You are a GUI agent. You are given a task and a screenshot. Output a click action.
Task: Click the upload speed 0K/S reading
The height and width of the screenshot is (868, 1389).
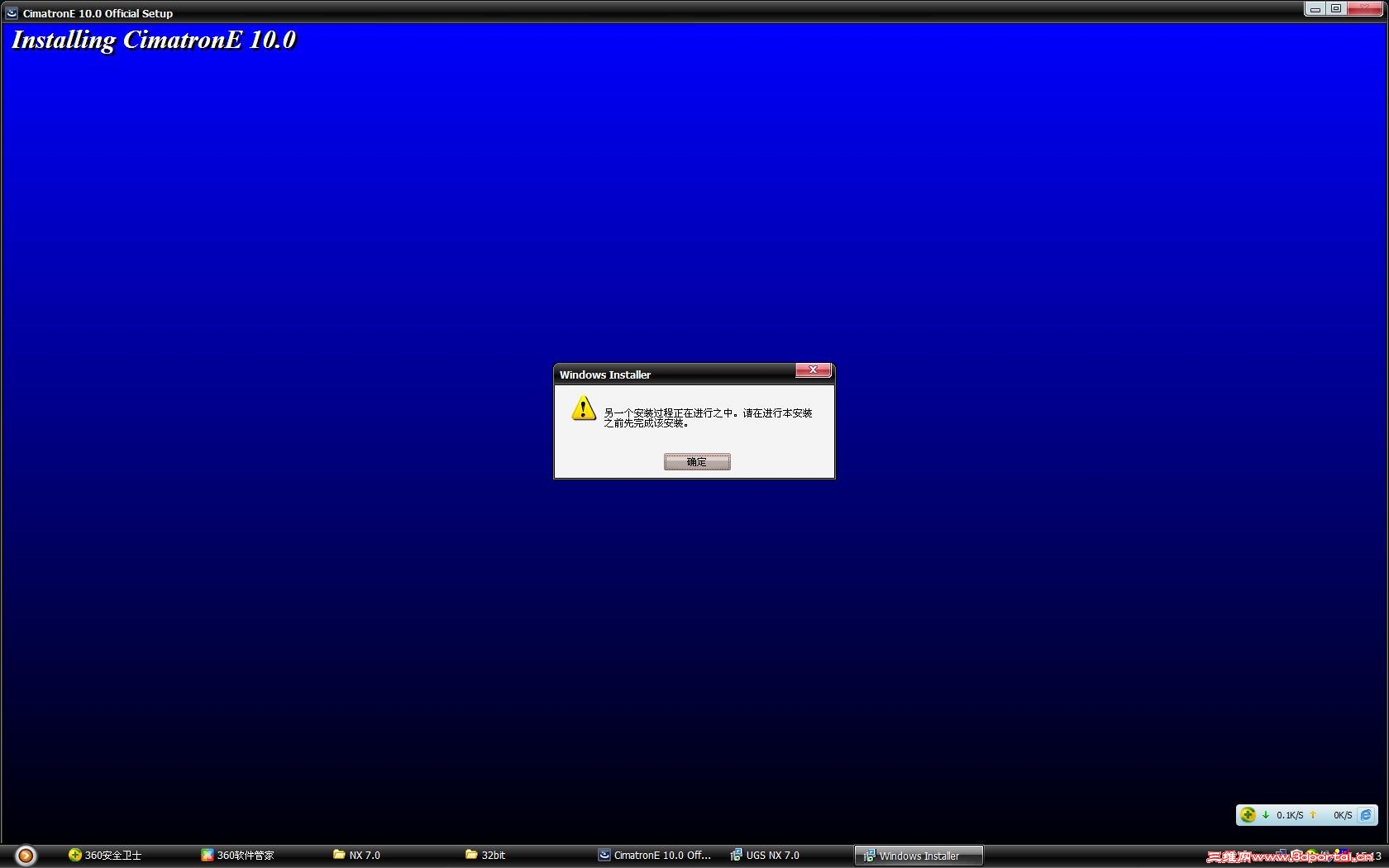tap(1343, 815)
